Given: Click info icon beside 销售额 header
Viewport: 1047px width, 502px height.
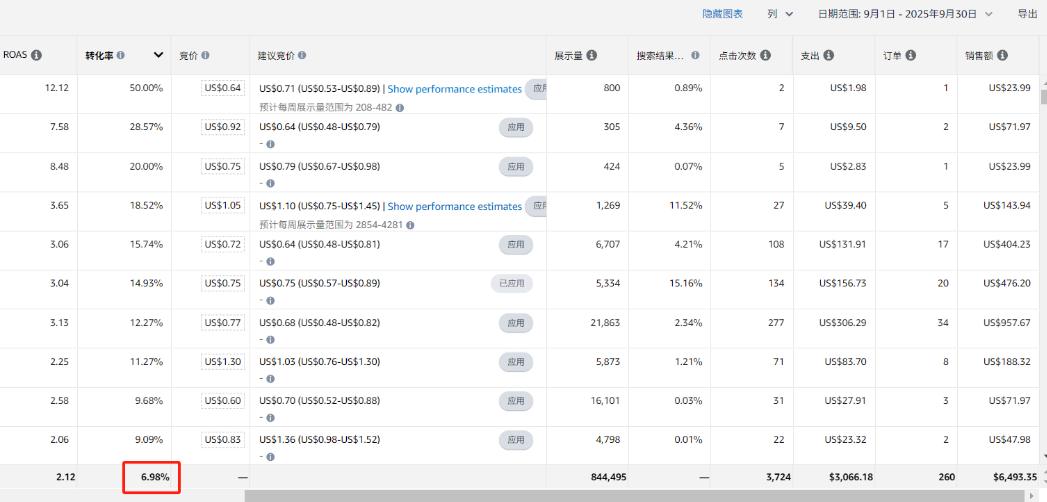Looking at the screenshot, I should (x=1002, y=55).
